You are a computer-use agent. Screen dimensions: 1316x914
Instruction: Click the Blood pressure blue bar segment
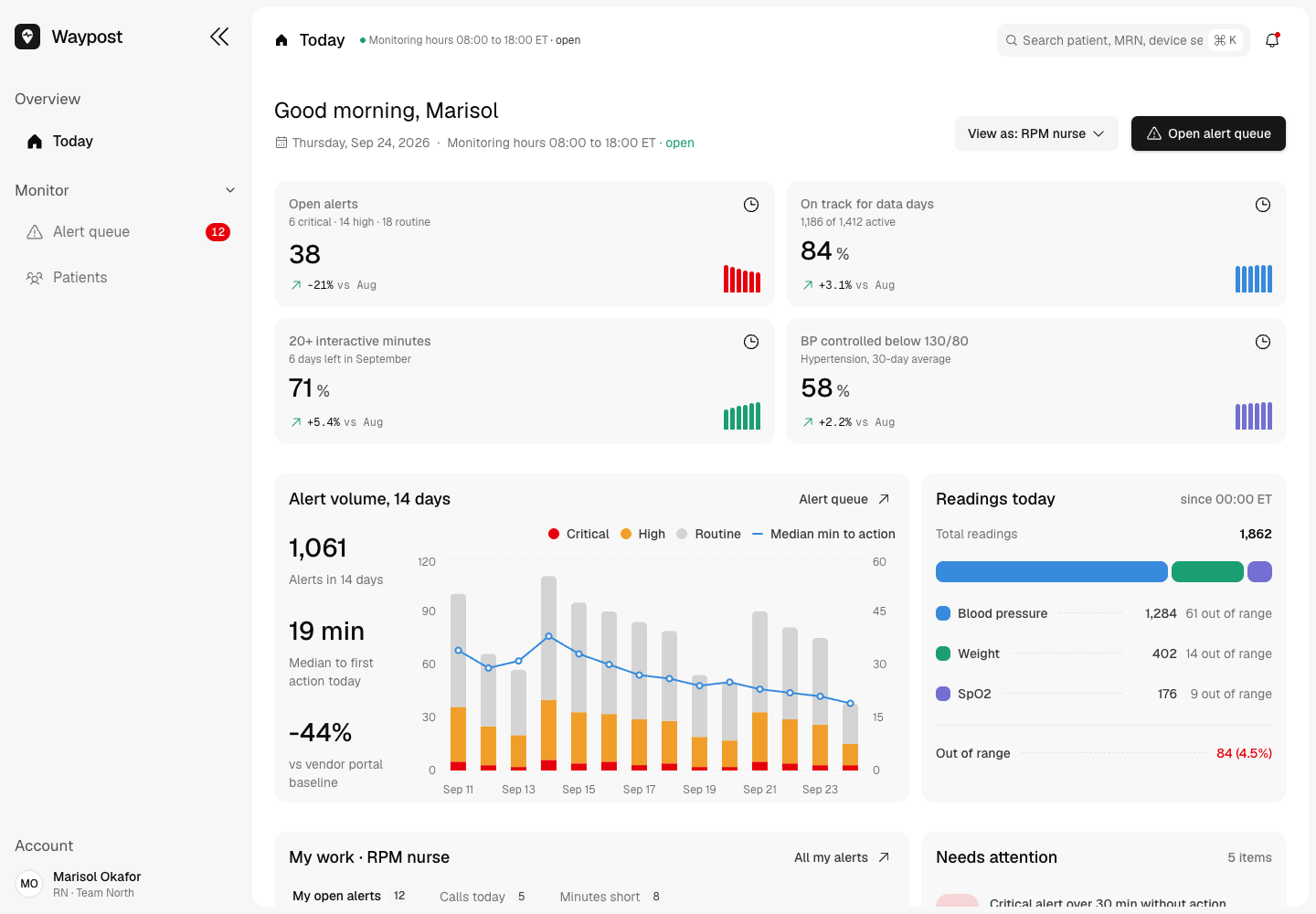pos(1052,572)
